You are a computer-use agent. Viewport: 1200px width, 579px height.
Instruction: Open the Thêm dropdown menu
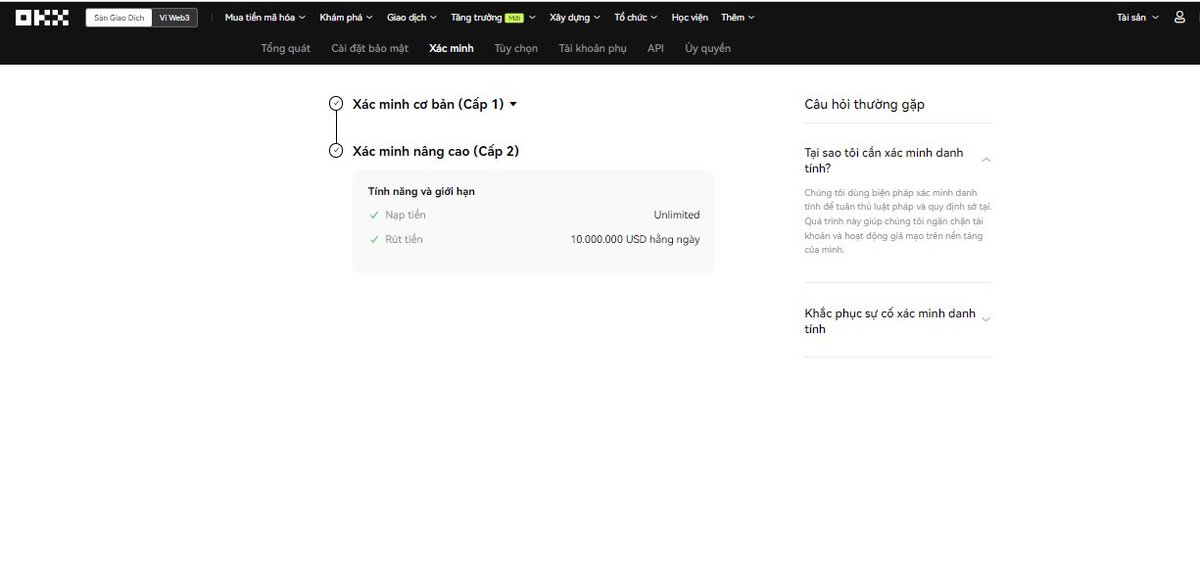click(738, 18)
